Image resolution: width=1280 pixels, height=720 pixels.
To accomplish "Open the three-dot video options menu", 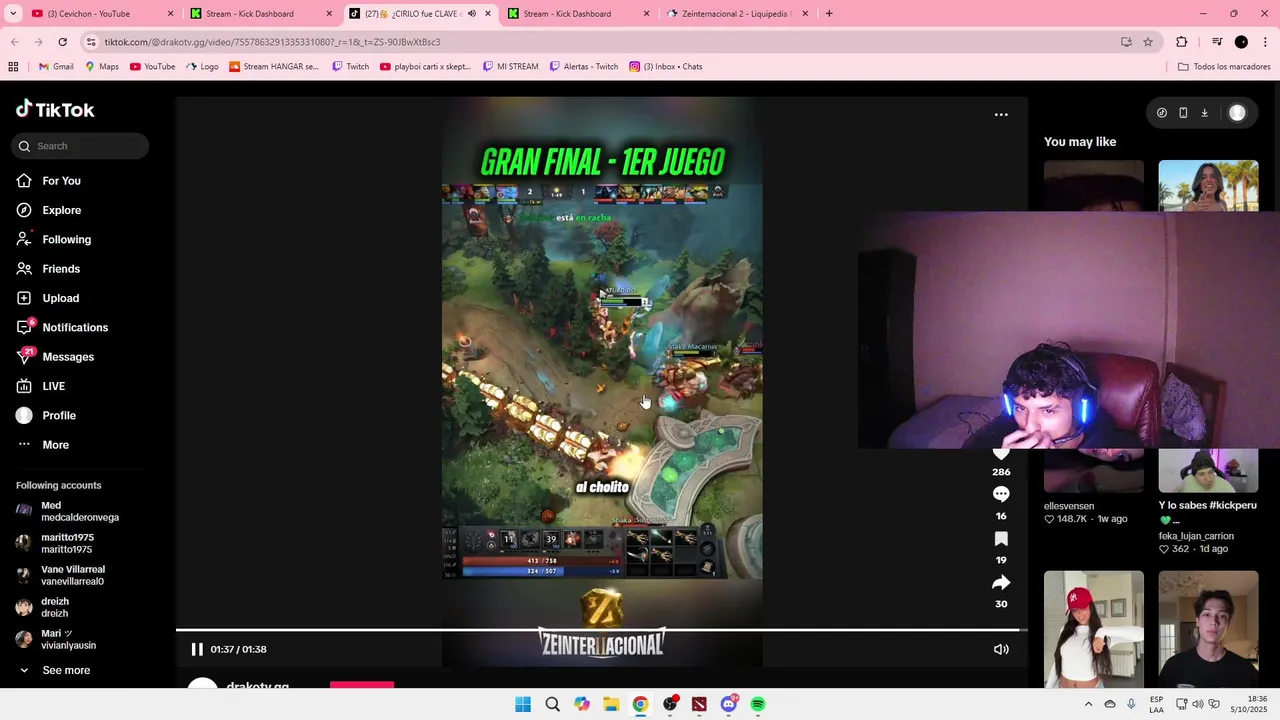I will (x=1001, y=115).
